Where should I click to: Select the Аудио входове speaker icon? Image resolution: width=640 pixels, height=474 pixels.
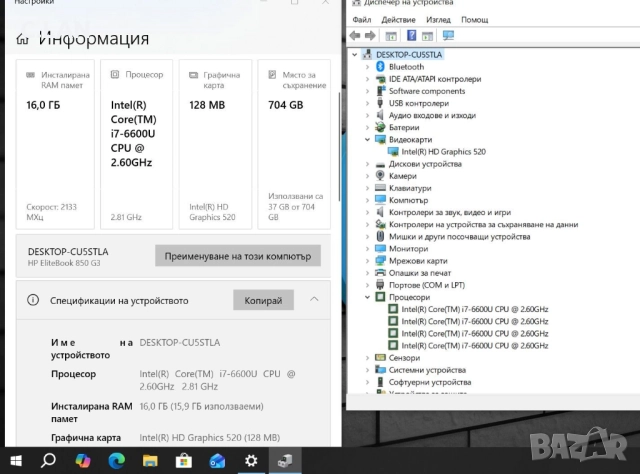pos(380,115)
